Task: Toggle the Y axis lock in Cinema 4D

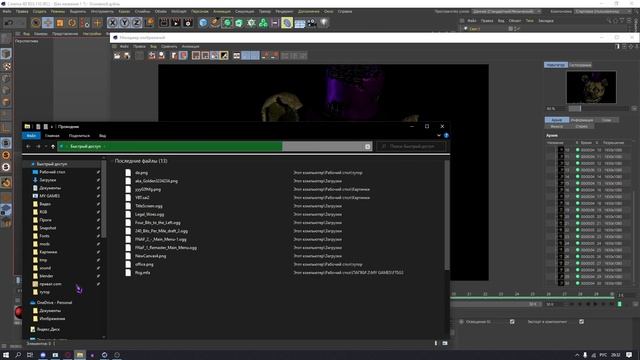Action: [124, 23]
